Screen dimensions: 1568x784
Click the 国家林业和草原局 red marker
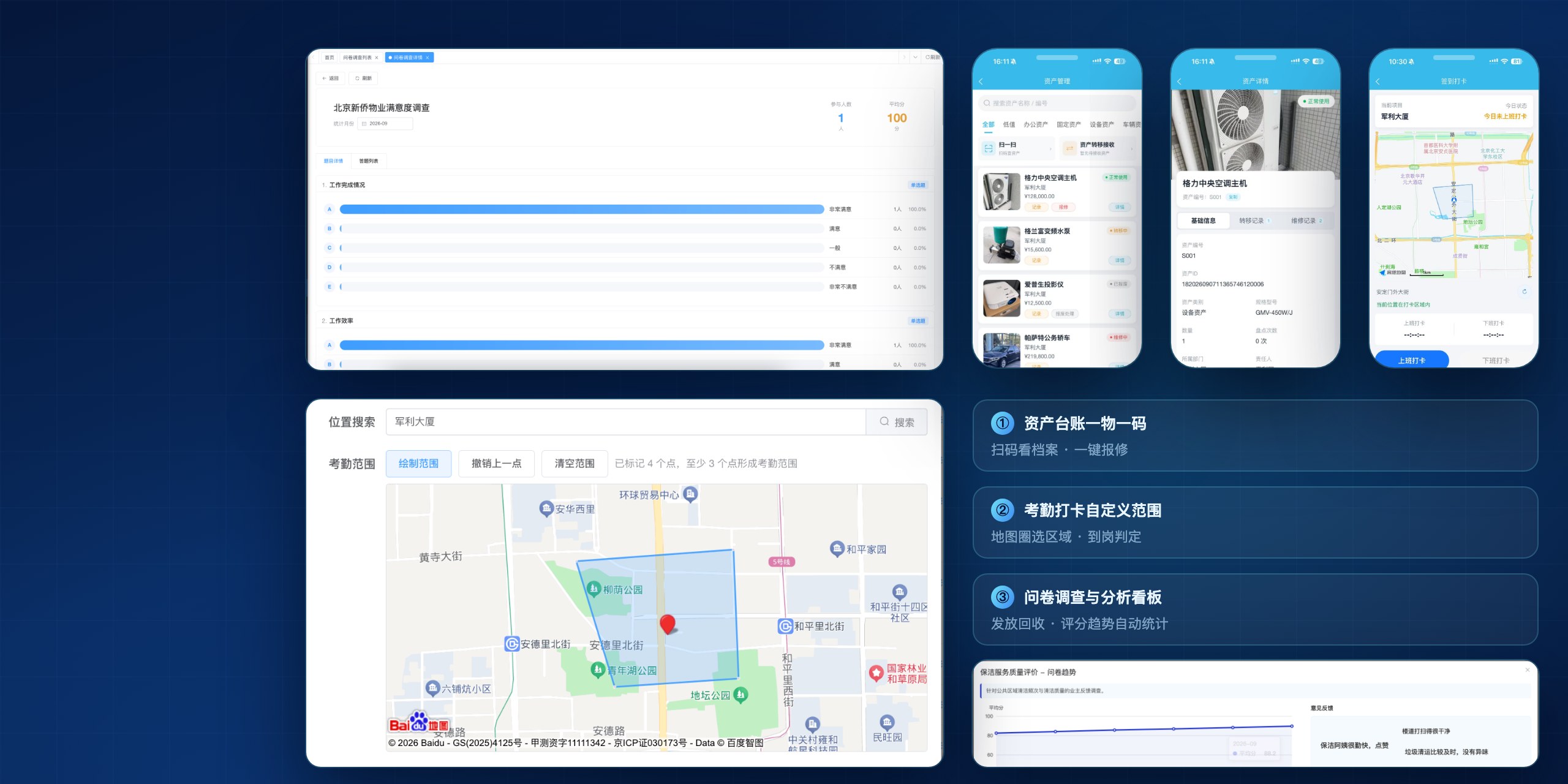tap(876, 673)
